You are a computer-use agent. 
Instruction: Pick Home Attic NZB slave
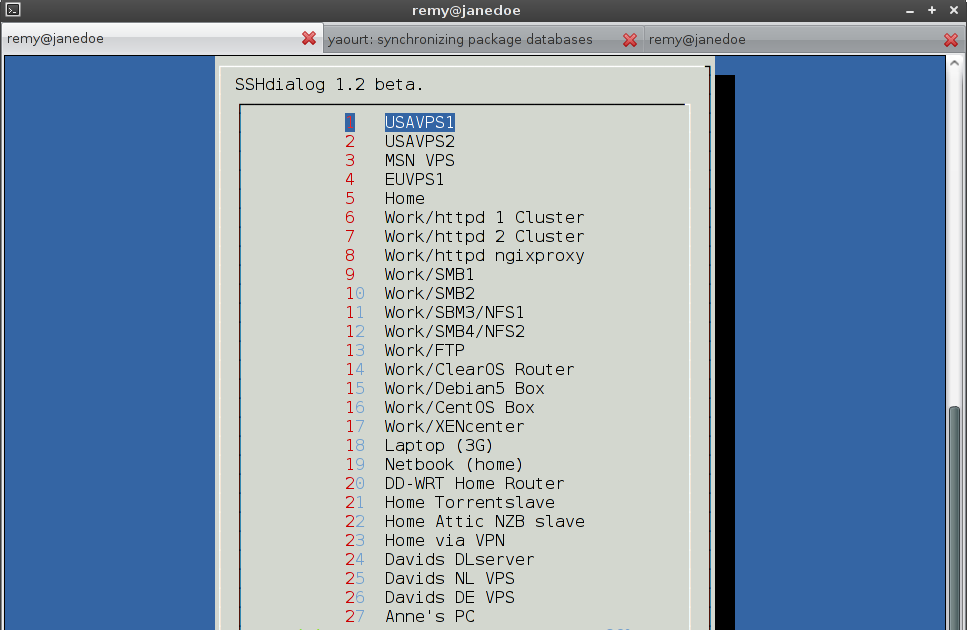pyautogui.click(x=484, y=522)
